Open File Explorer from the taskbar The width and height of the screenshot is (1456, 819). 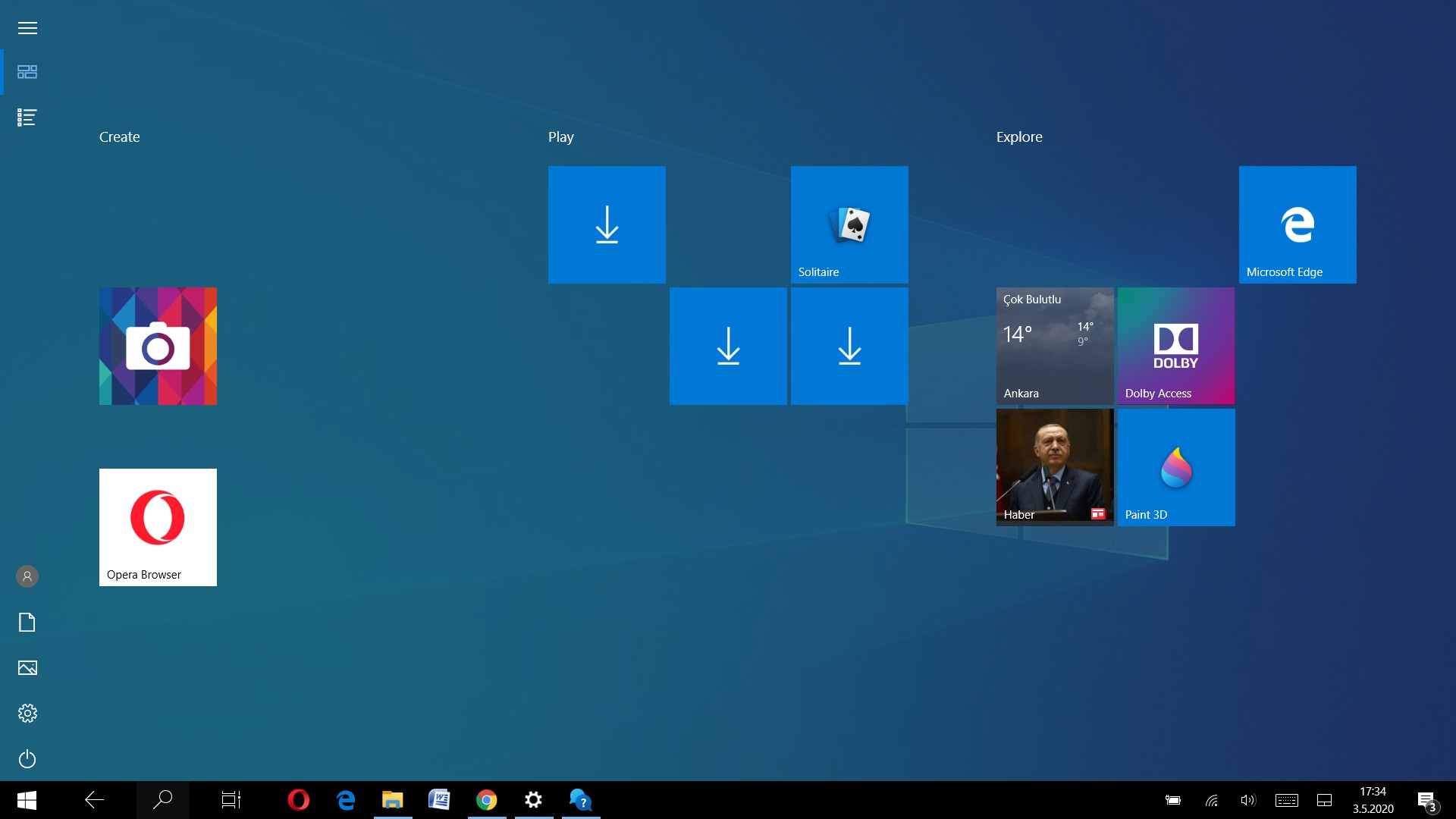tap(393, 800)
